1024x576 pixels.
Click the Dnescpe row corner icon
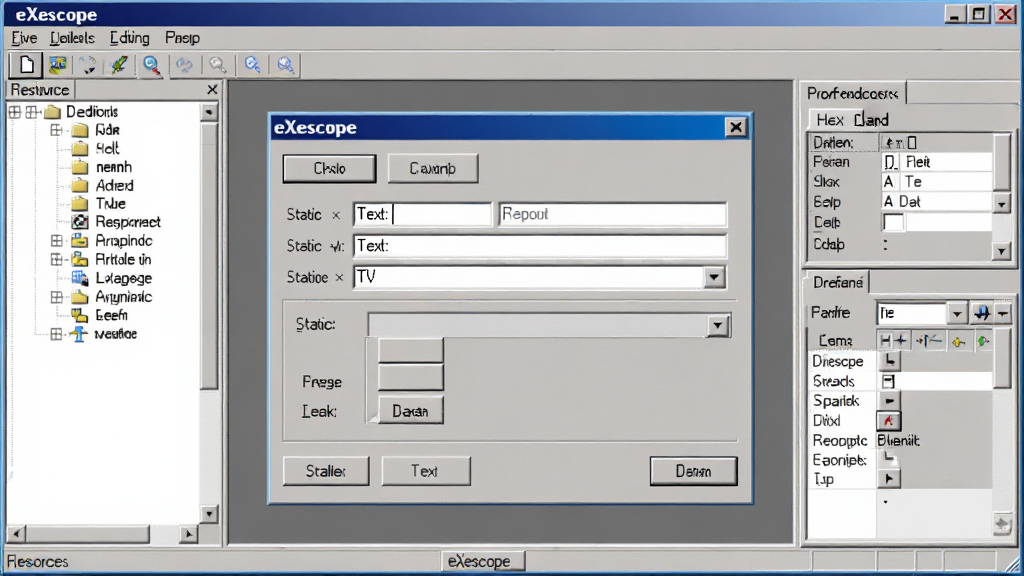[x=889, y=360]
